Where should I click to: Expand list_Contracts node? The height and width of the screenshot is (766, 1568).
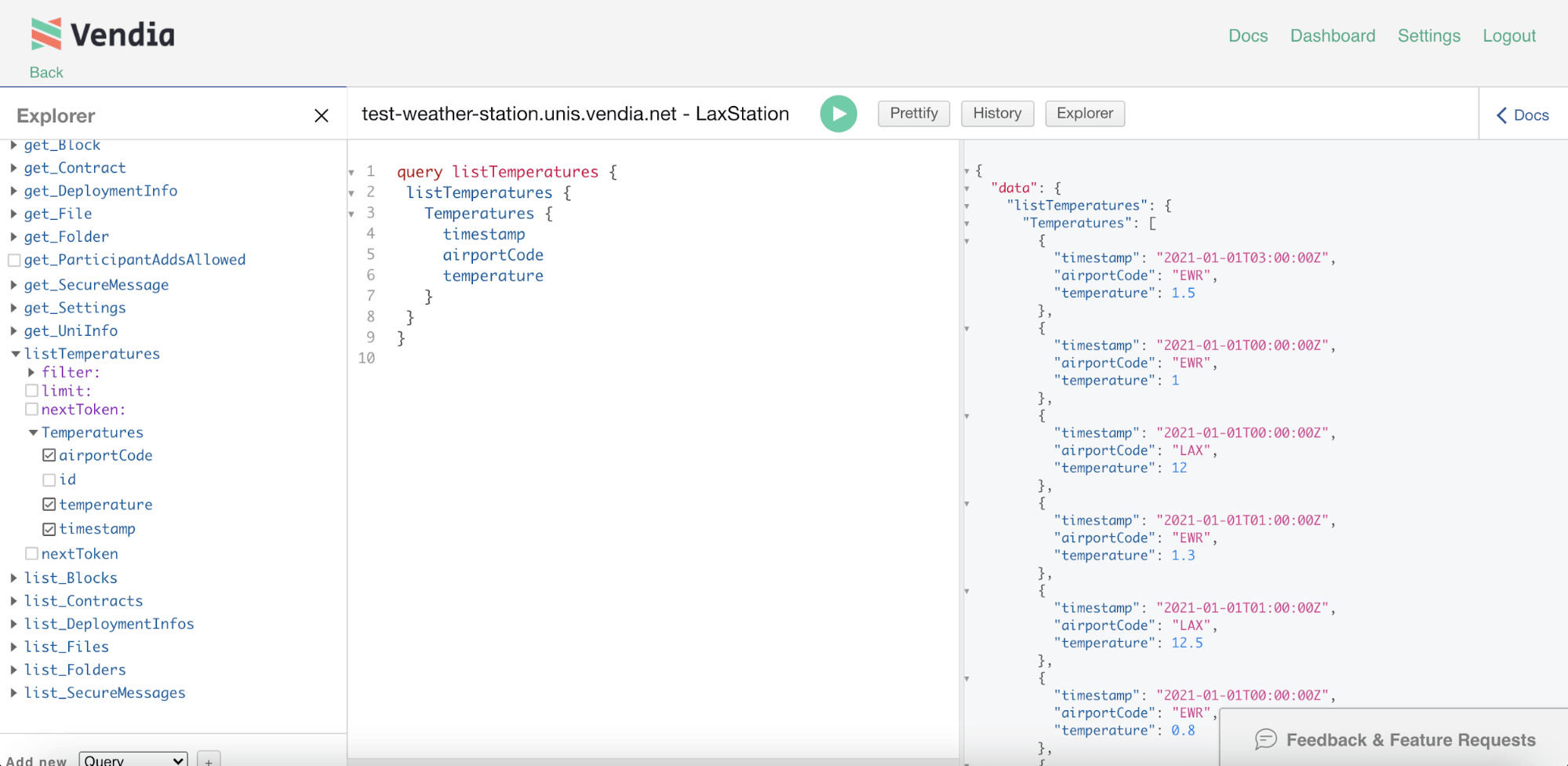coord(13,600)
